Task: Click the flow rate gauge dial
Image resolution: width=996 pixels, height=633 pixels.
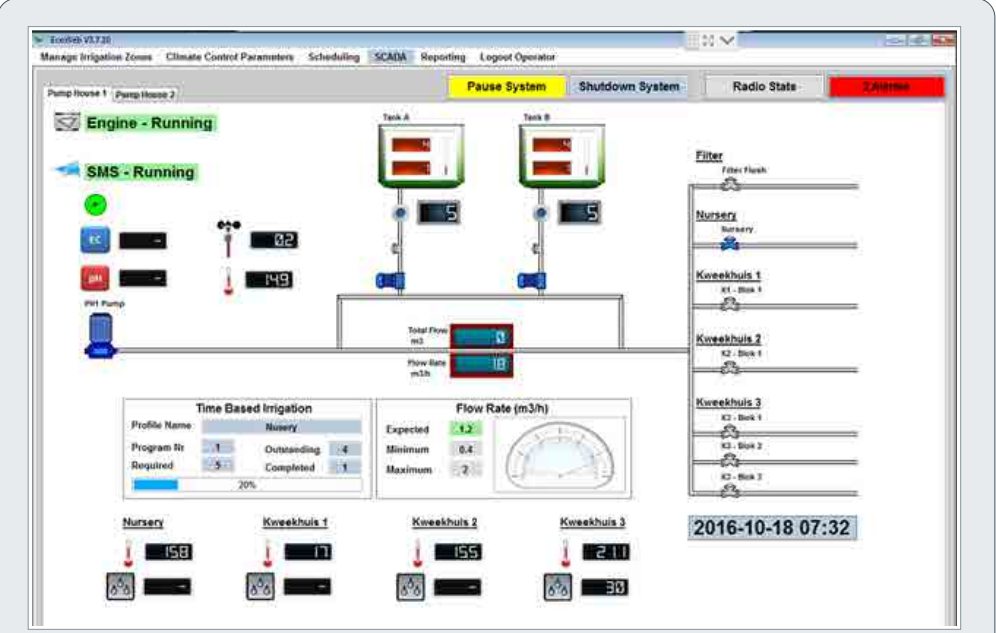Action: [x=560, y=455]
